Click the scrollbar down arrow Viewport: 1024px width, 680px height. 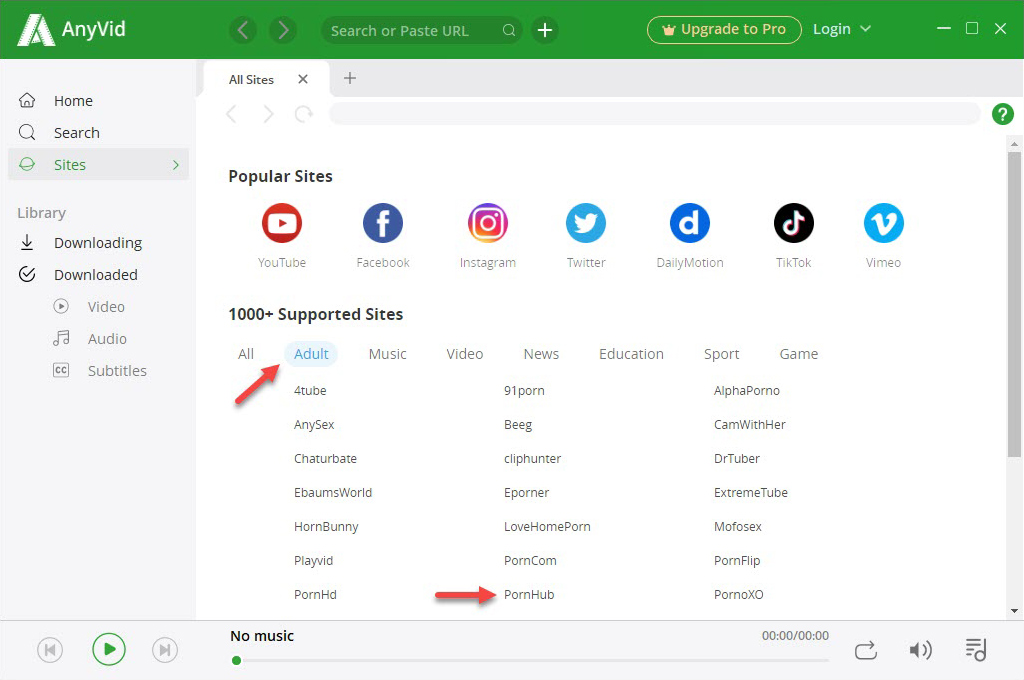1014,611
